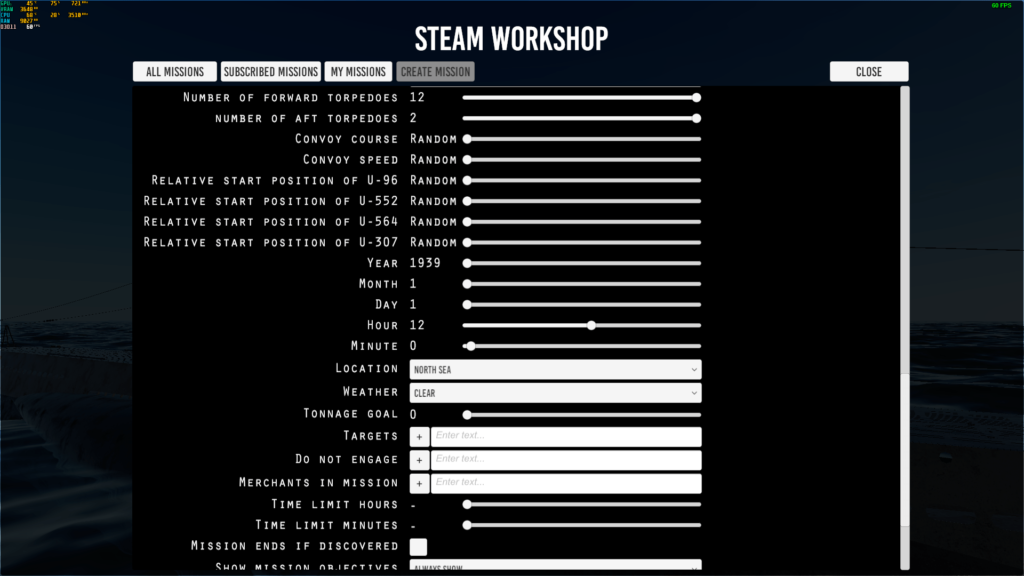Click the Convoy course Random value
1024x576 pixels.
tap(434, 139)
